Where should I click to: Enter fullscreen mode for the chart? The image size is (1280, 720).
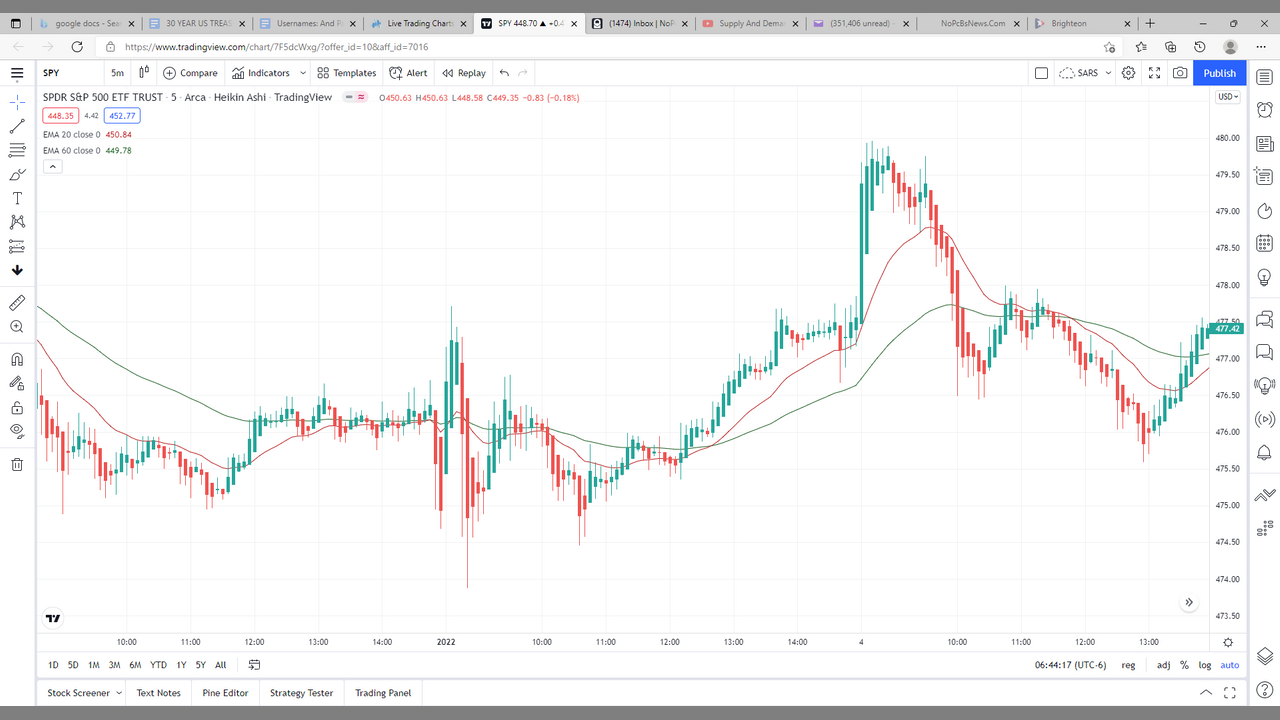(1154, 73)
